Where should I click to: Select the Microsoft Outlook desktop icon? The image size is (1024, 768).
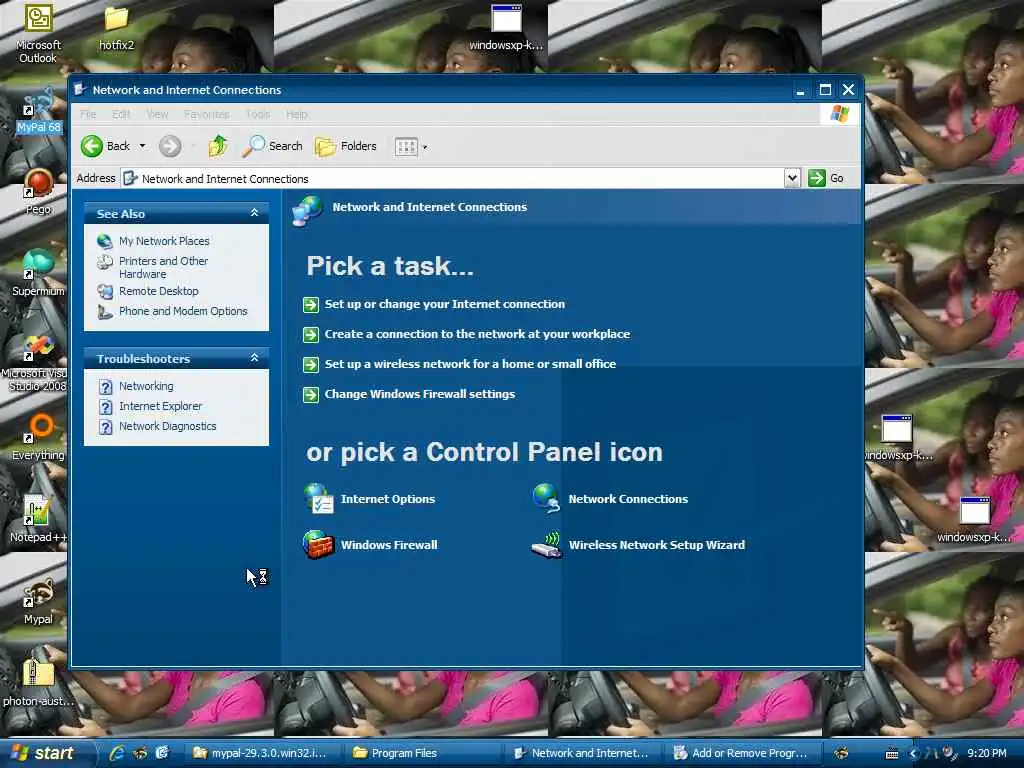[x=38, y=33]
